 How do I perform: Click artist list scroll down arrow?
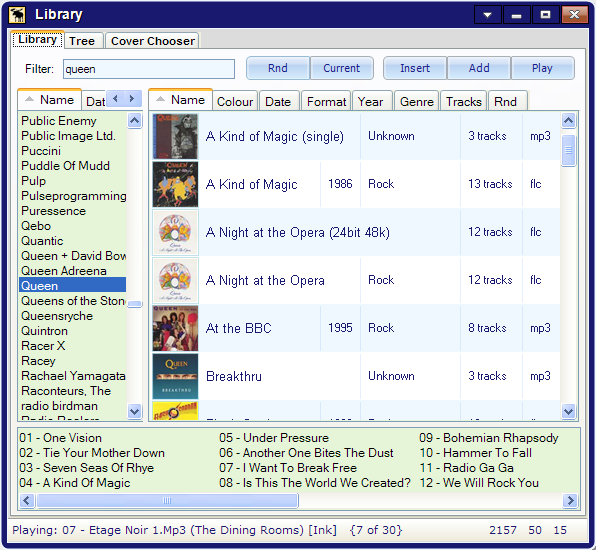tap(135, 411)
